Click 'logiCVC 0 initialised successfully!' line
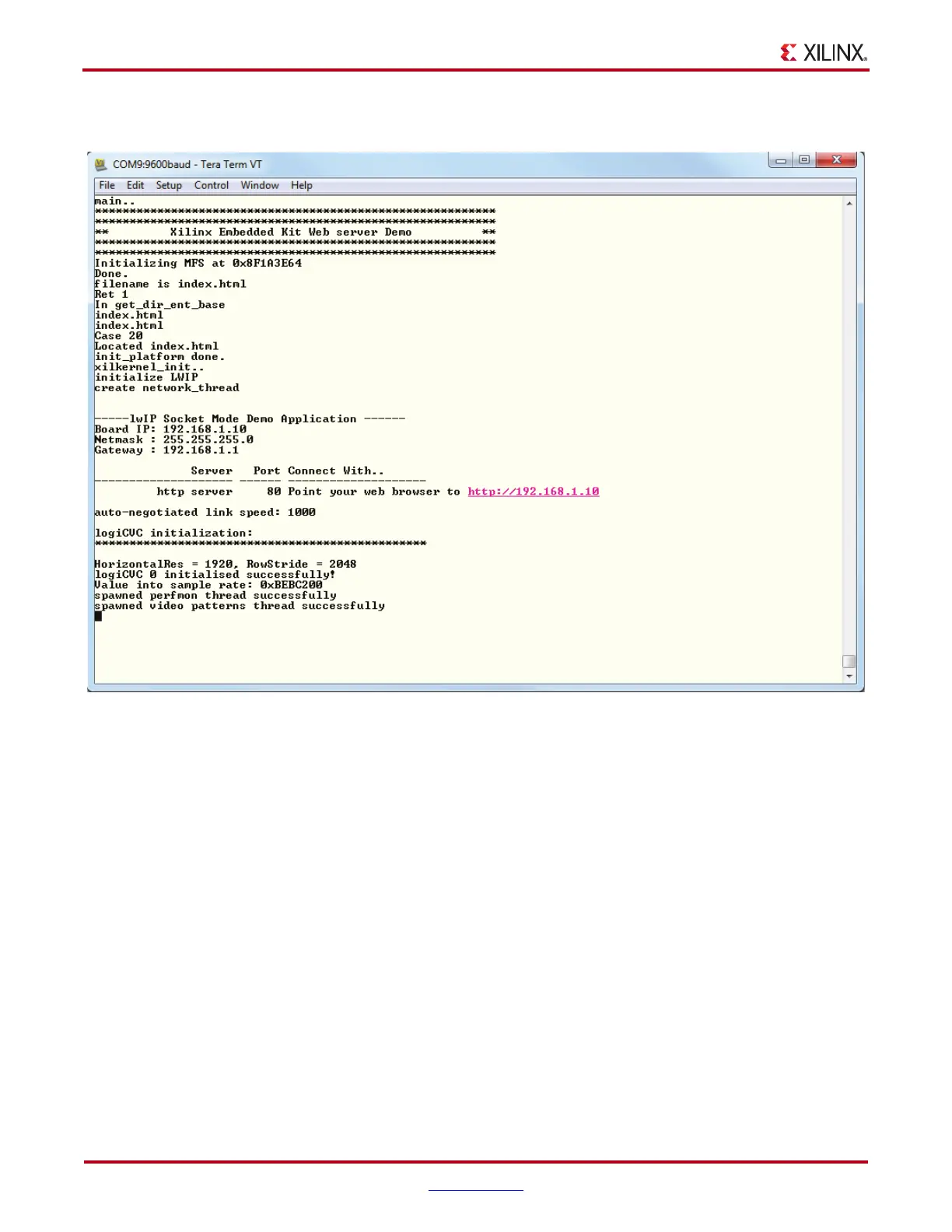Image resolution: width=952 pixels, height=1232 pixels. 215,575
